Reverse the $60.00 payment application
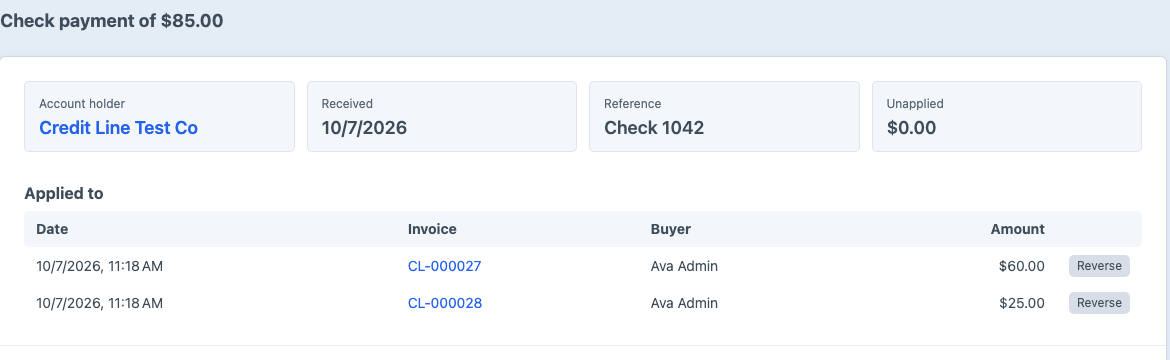This screenshot has height=360, width=1170. tap(1099, 266)
